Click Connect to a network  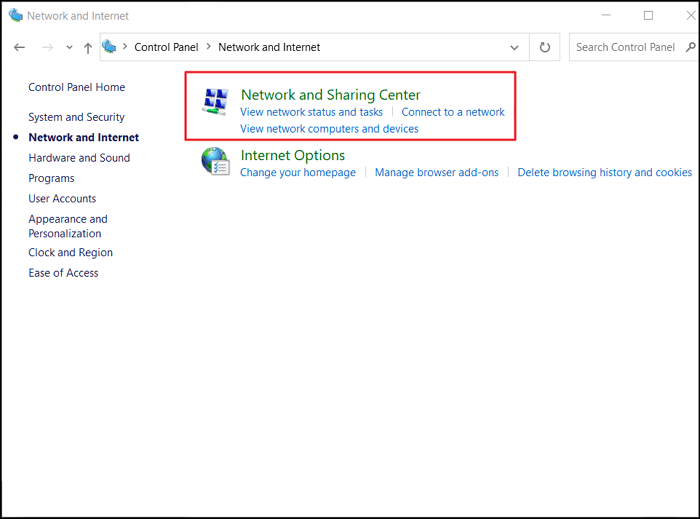[x=453, y=112]
